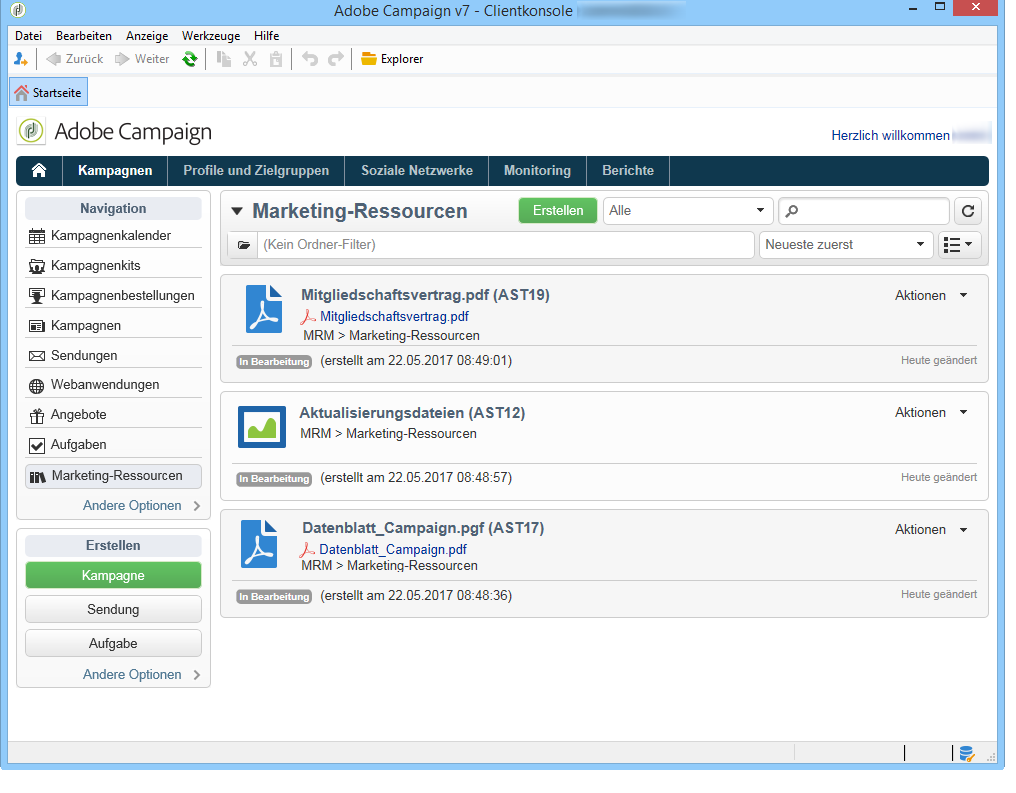
Task: Open Aktualisierungsdateien (AST12) title
Action: 412,413
